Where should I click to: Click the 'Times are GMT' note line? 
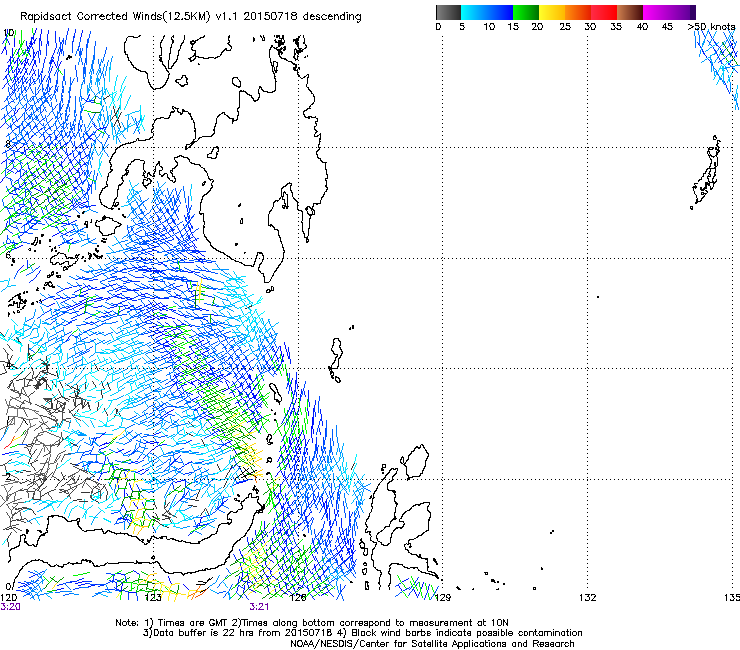pos(311,623)
